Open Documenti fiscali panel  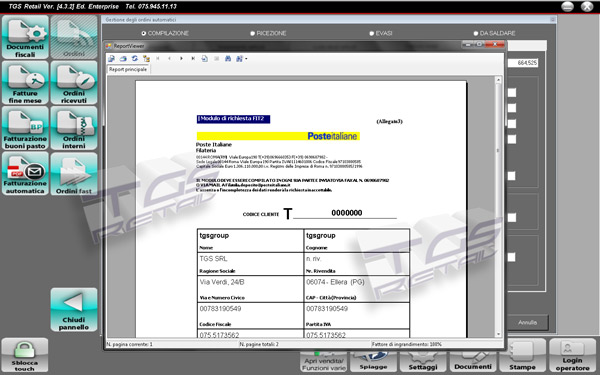(25, 37)
